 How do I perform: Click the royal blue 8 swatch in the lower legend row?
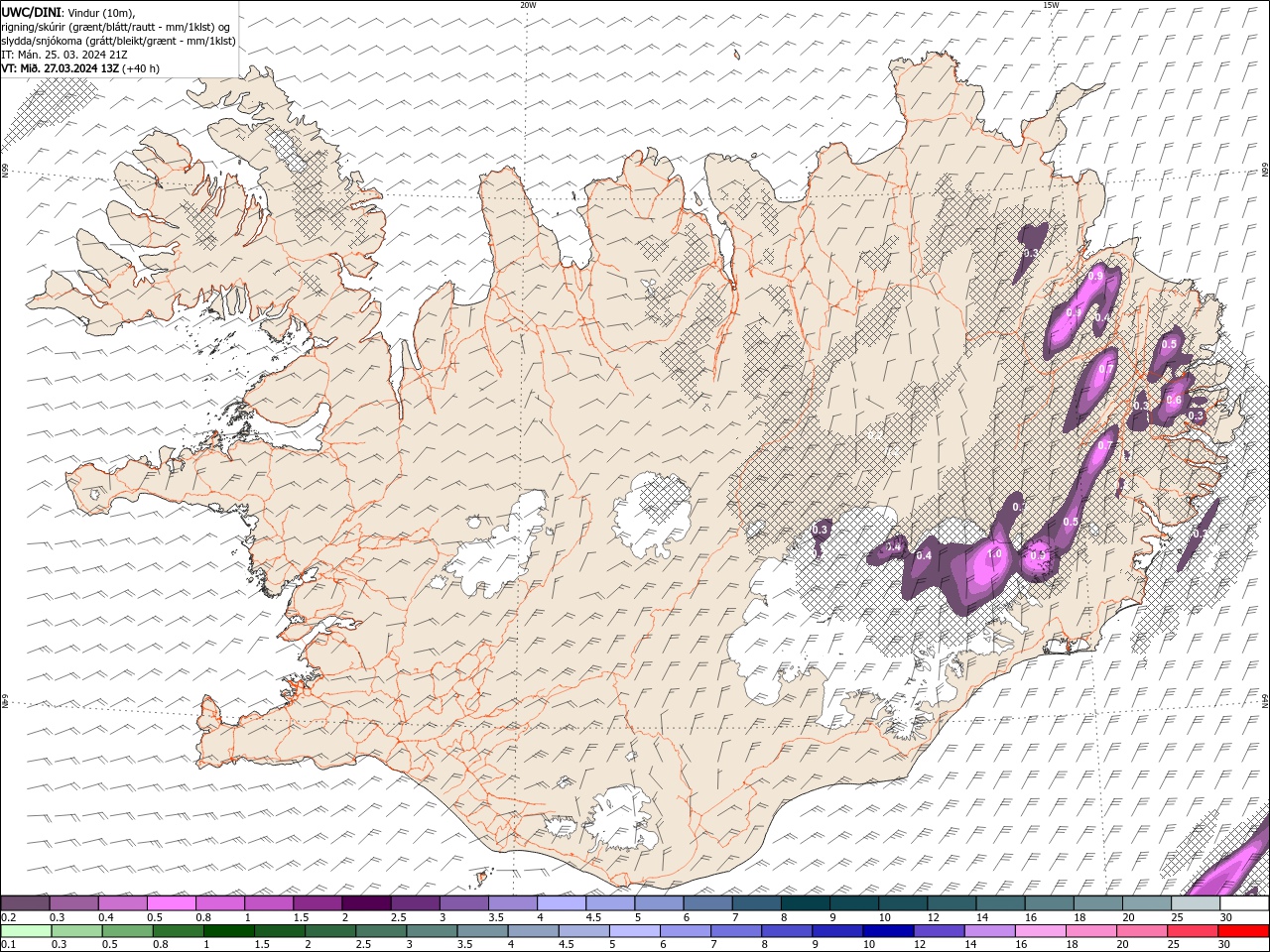(x=787, y=931)
